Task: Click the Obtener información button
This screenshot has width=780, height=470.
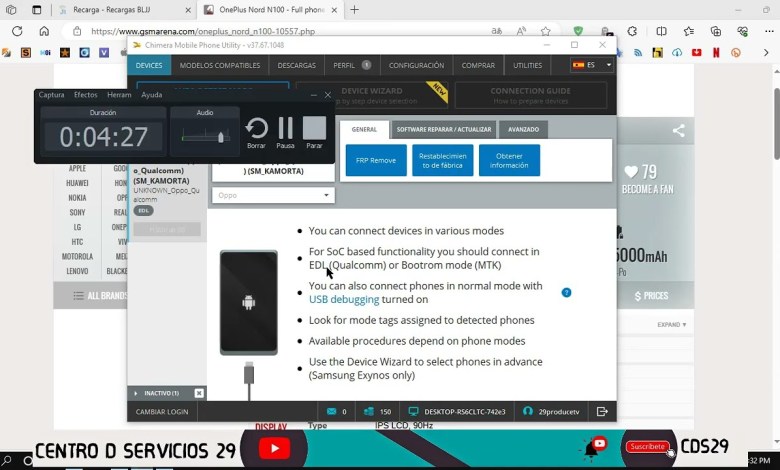Action: coord(509,160)
